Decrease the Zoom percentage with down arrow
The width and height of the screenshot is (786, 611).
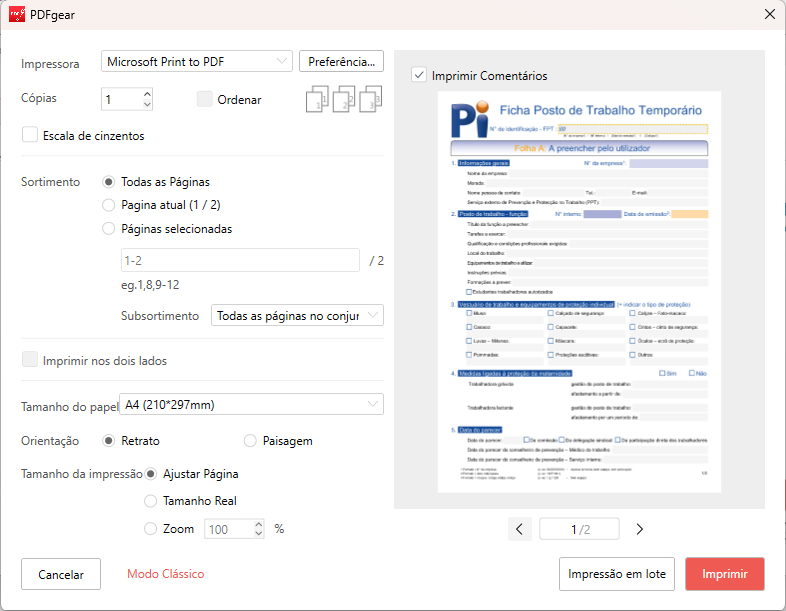pyautogui.click(x=259, y=534)
